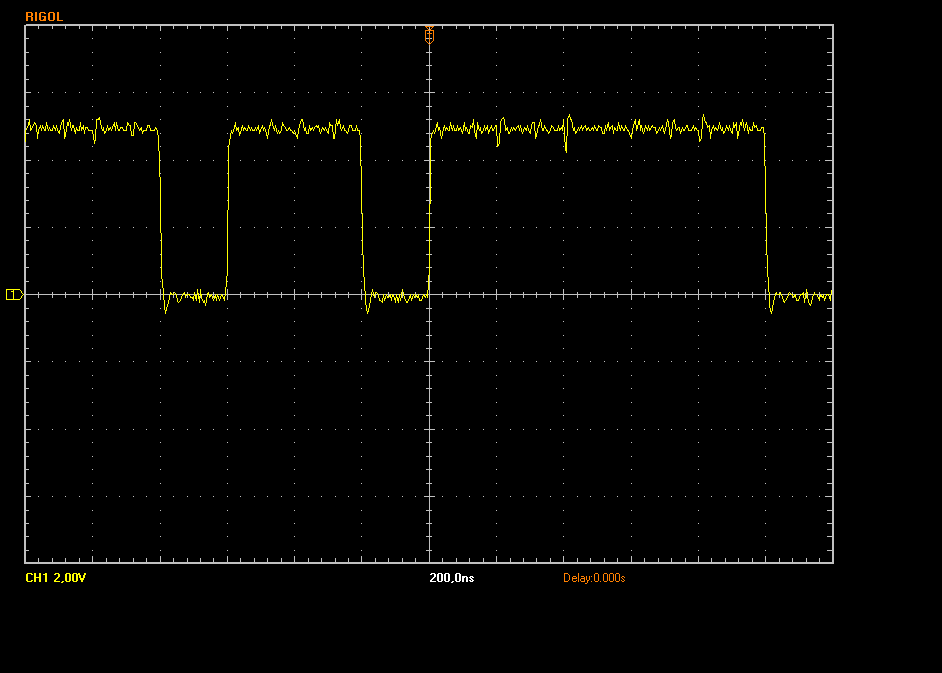Click the RIGOL logo
Screen dimensions: 942x673
coord(44,17)
